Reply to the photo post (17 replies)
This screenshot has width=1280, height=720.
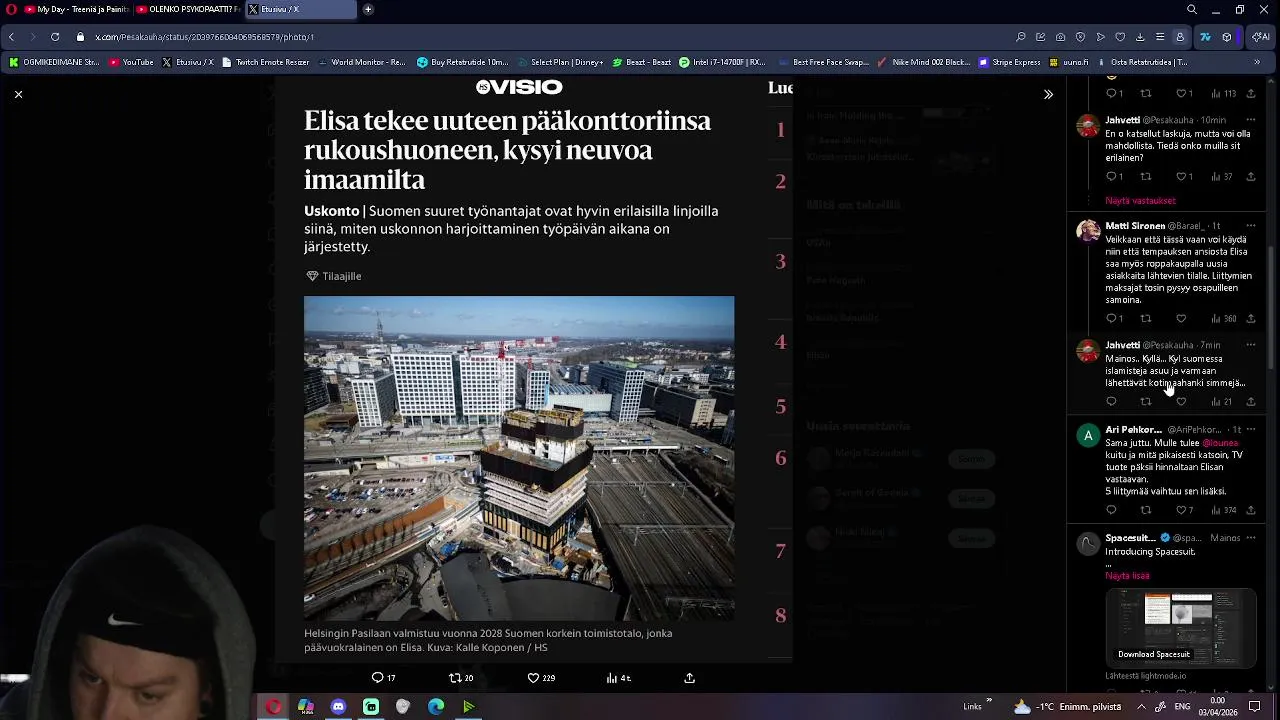[x=383, y=678]
